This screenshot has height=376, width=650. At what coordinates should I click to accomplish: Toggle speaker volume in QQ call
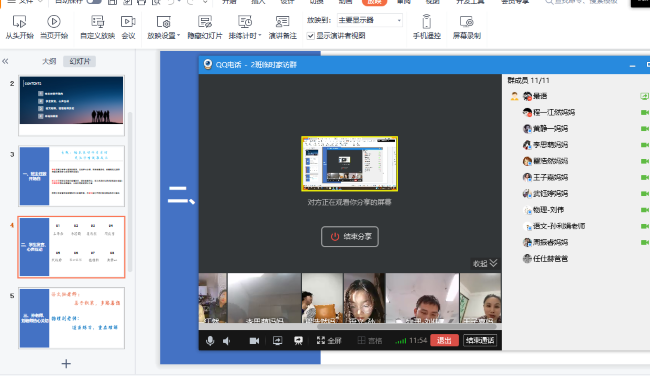coord(226,341)
